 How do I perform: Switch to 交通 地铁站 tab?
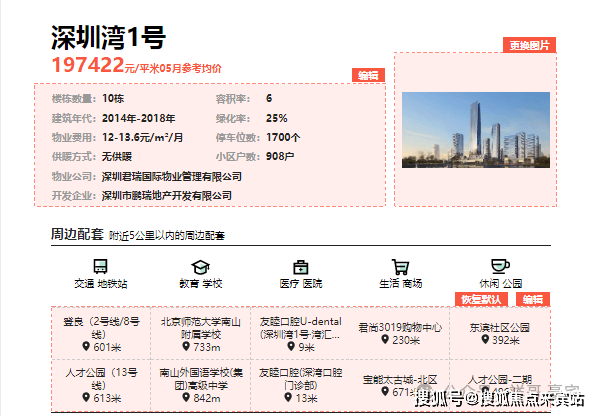(x=100, y=283)
